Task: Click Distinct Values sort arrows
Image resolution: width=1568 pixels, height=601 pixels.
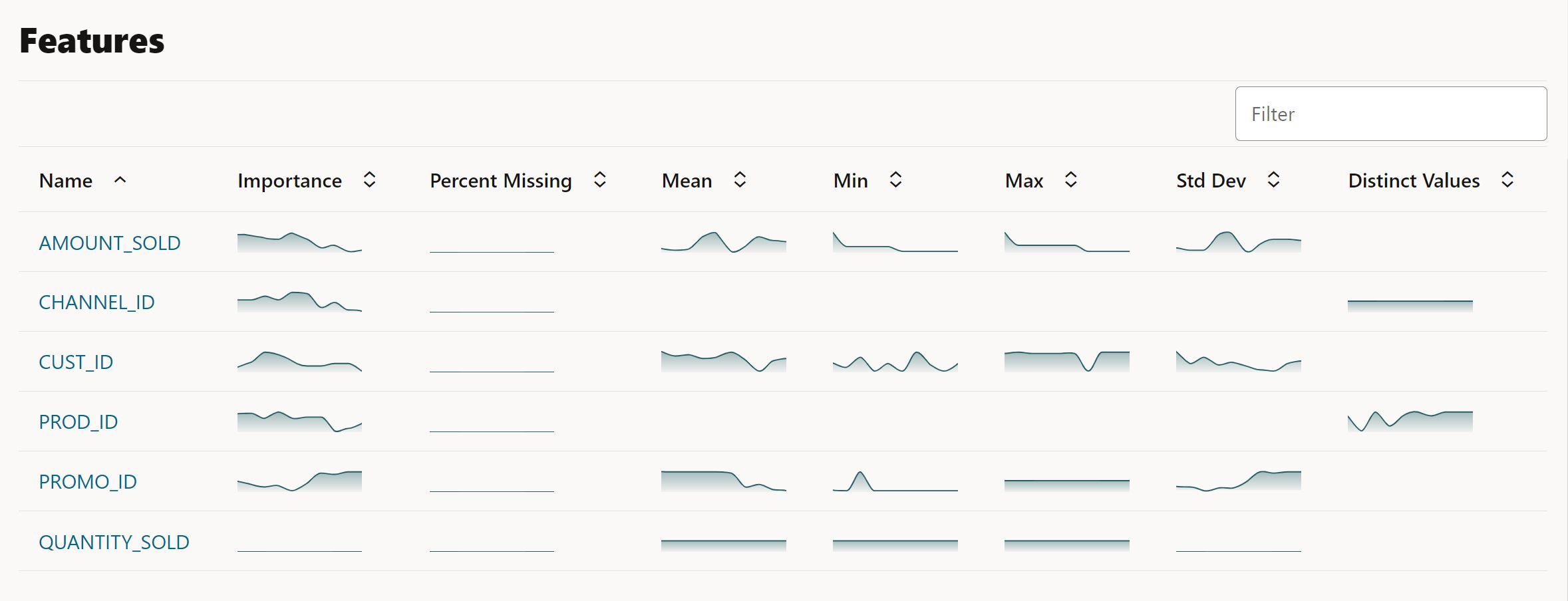Action: click(1507, 180)
